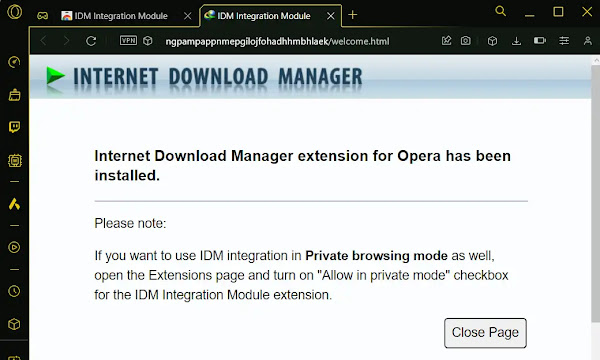
Task: Click the 'Please note:' text
Action: click(x=130, y=223)
